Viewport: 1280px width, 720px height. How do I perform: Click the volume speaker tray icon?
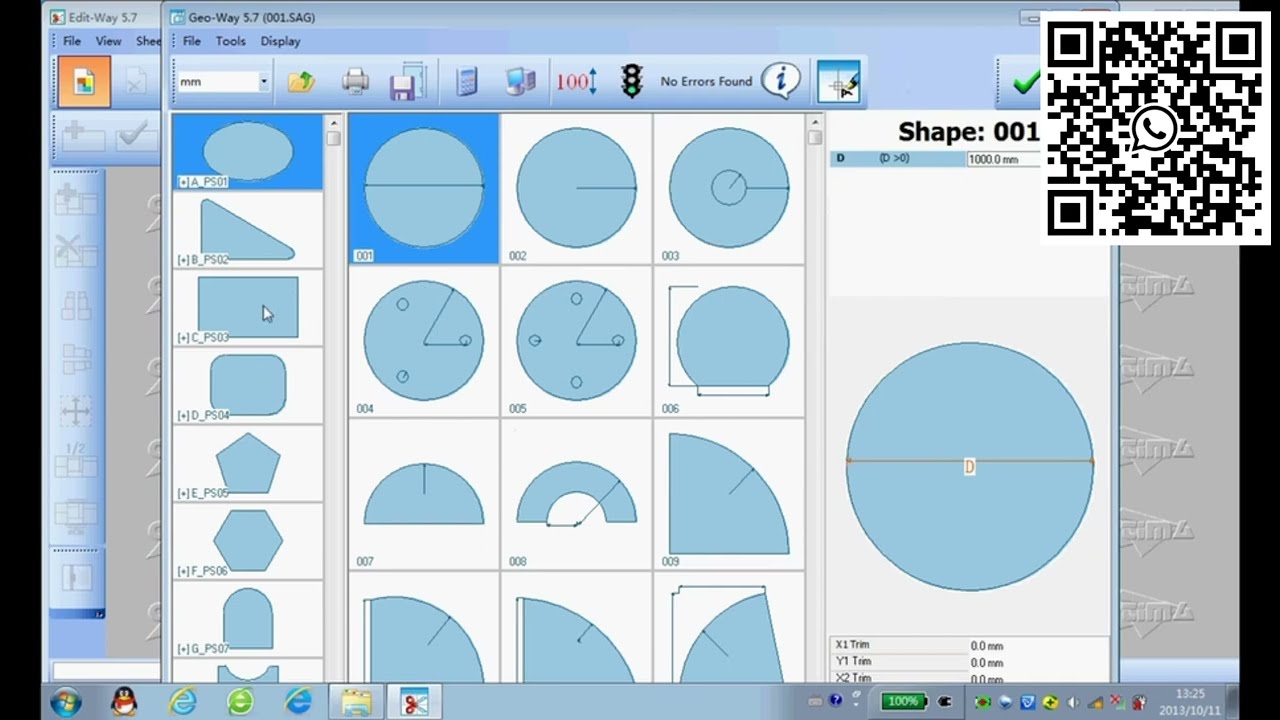coord(1073,703)
